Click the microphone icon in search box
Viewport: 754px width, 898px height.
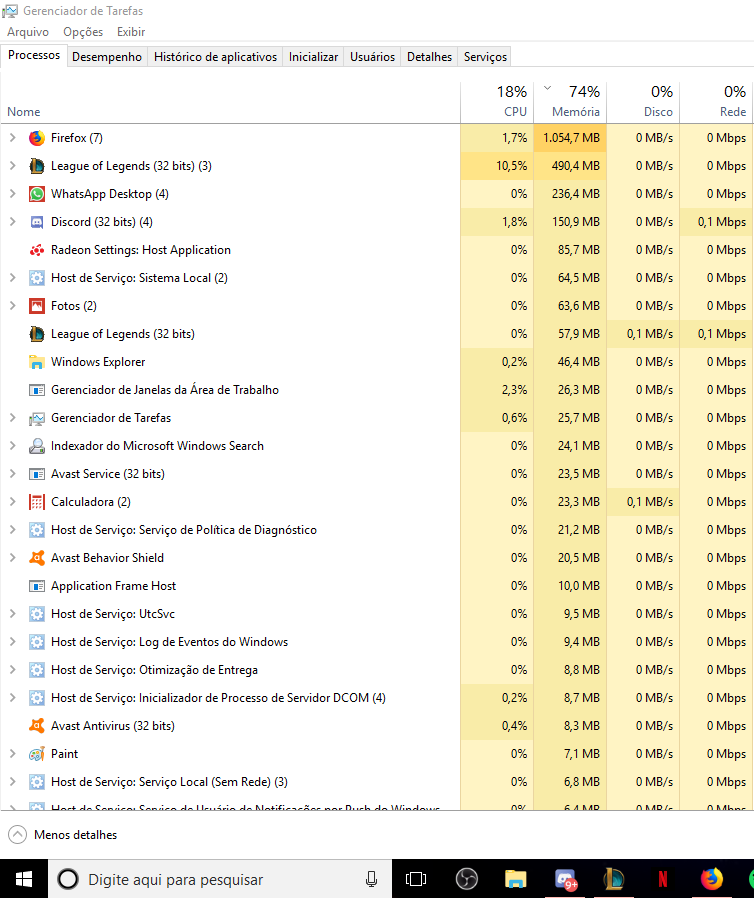coord(371,879)
